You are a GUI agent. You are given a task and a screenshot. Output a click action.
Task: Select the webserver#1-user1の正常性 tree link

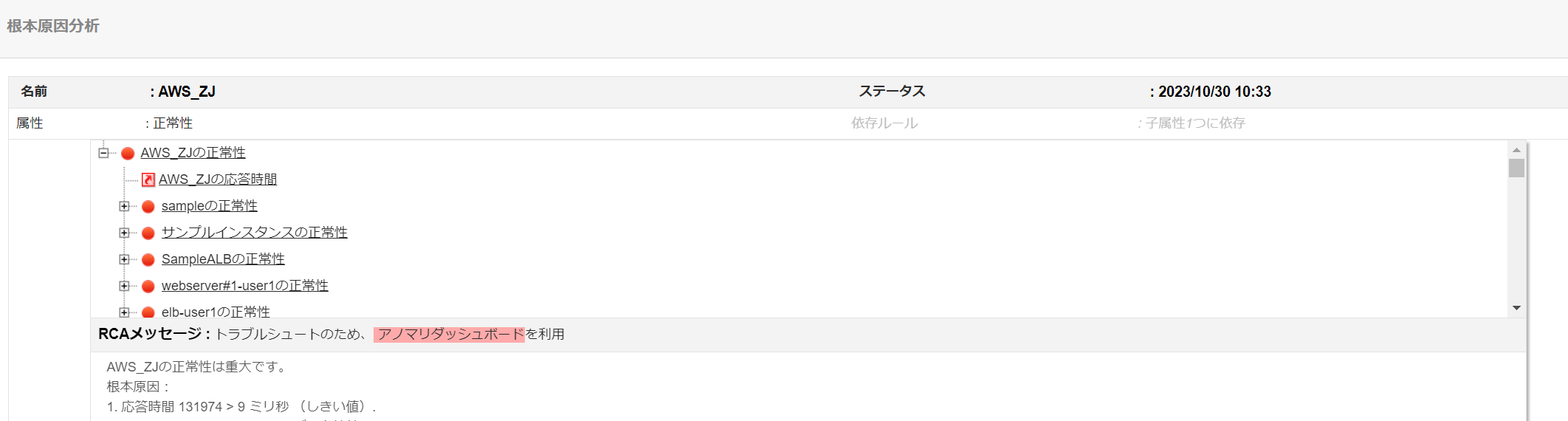pos(245,286)
